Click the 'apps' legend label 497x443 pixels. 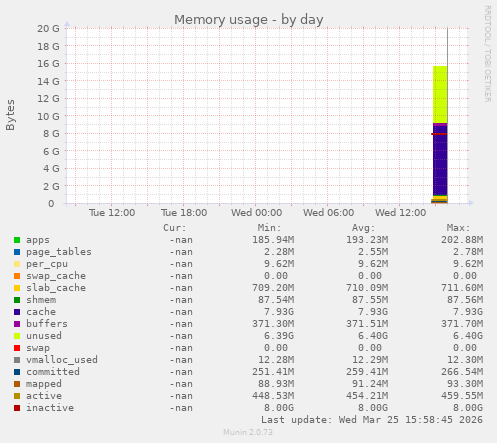(38, 240)
